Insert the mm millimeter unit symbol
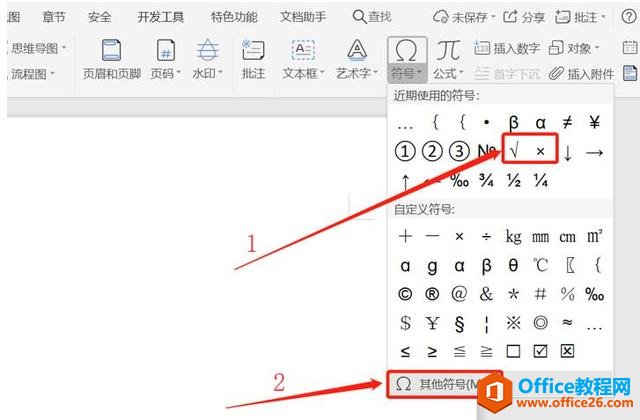This screenshot has height=420, width=640. pos(540,237)
